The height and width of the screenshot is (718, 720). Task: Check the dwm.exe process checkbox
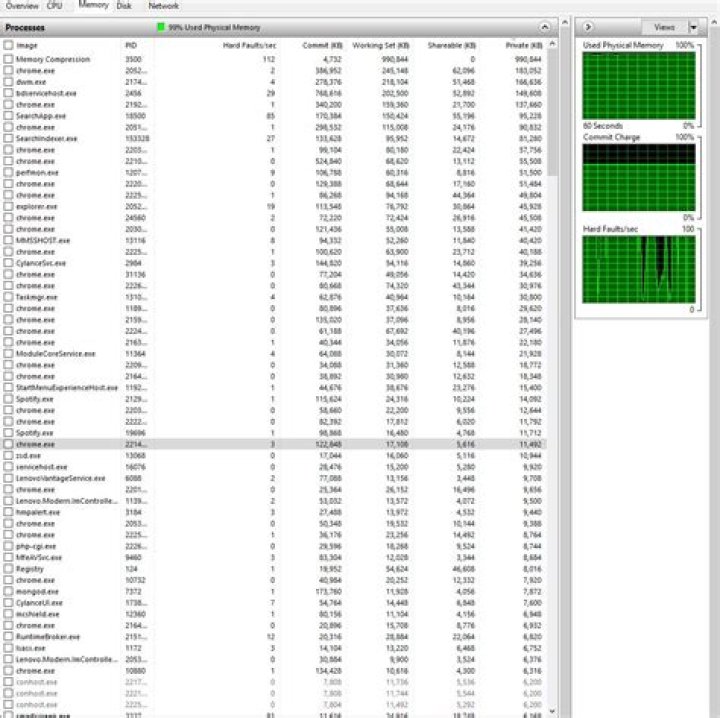tap(8, 82)
